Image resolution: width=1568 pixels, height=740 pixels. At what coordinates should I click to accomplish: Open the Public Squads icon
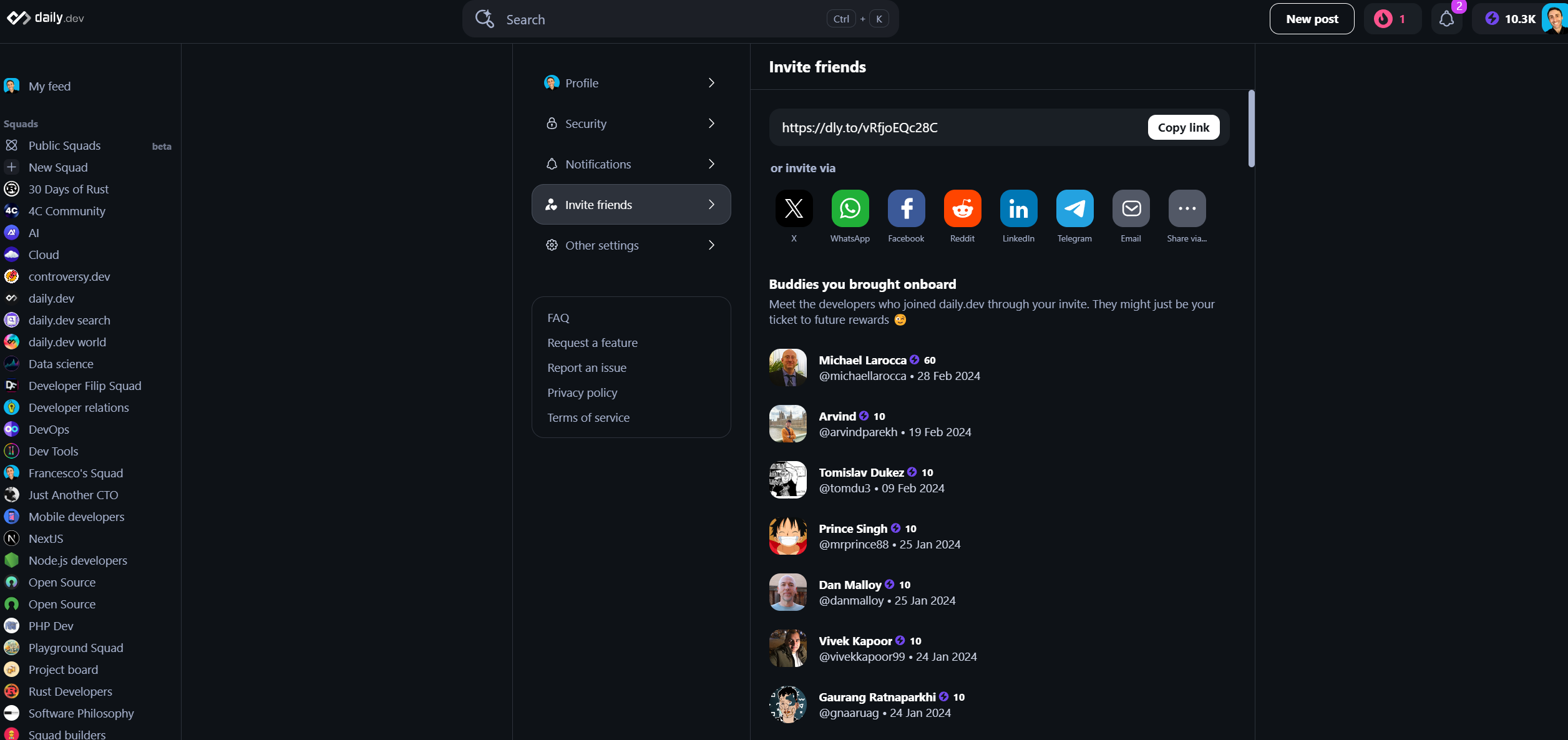[11, 145]
